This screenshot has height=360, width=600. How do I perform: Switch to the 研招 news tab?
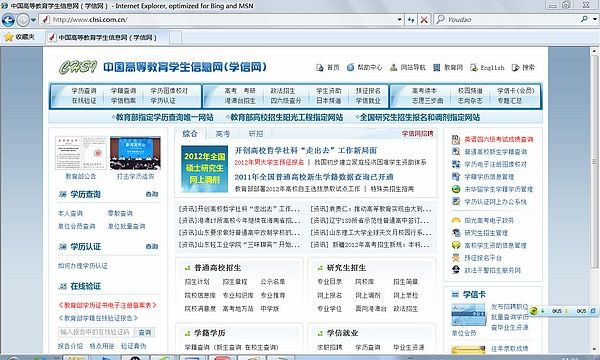[256, 134]
